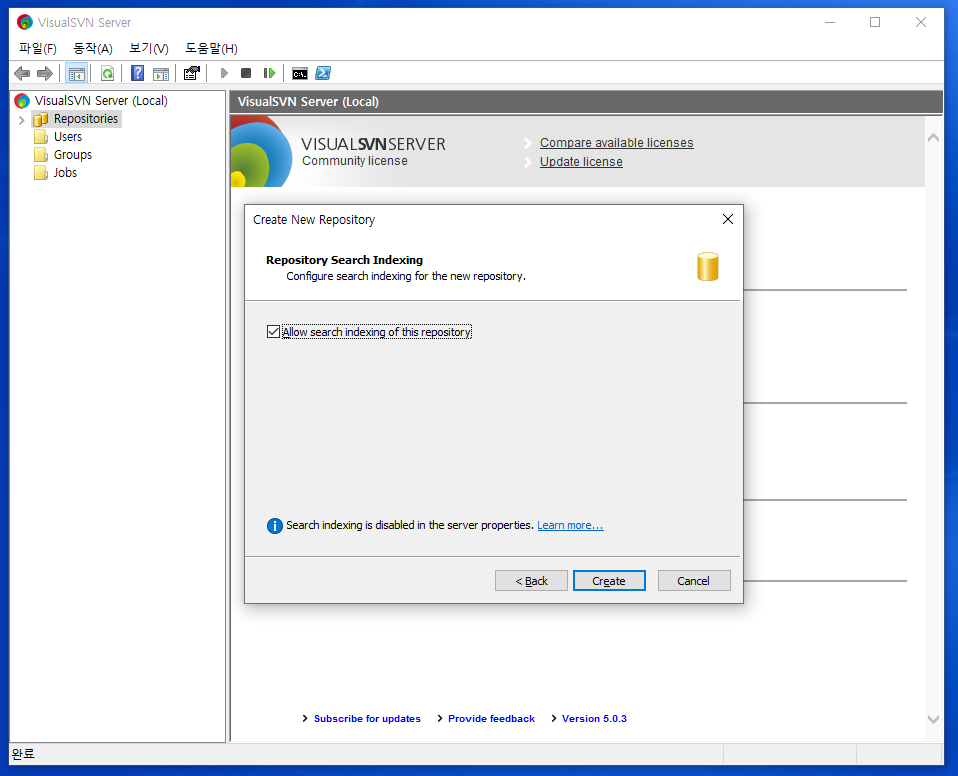This screenshot has width=958, height=776.
Task: Expand the Repositories node arrow
Action: pos(22,120)
